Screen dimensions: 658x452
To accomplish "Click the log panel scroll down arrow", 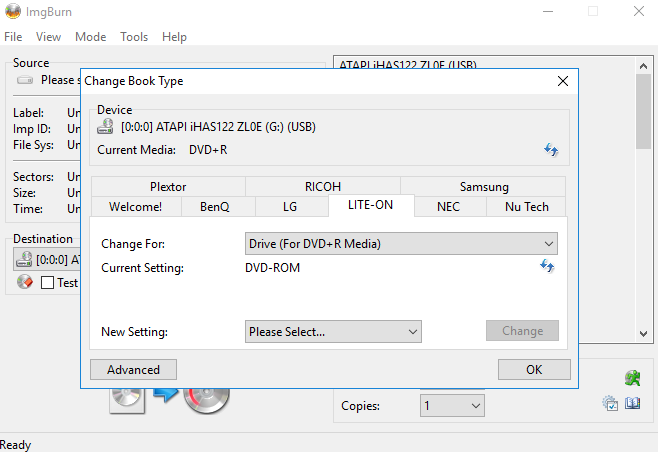I will tap(643, 334).
